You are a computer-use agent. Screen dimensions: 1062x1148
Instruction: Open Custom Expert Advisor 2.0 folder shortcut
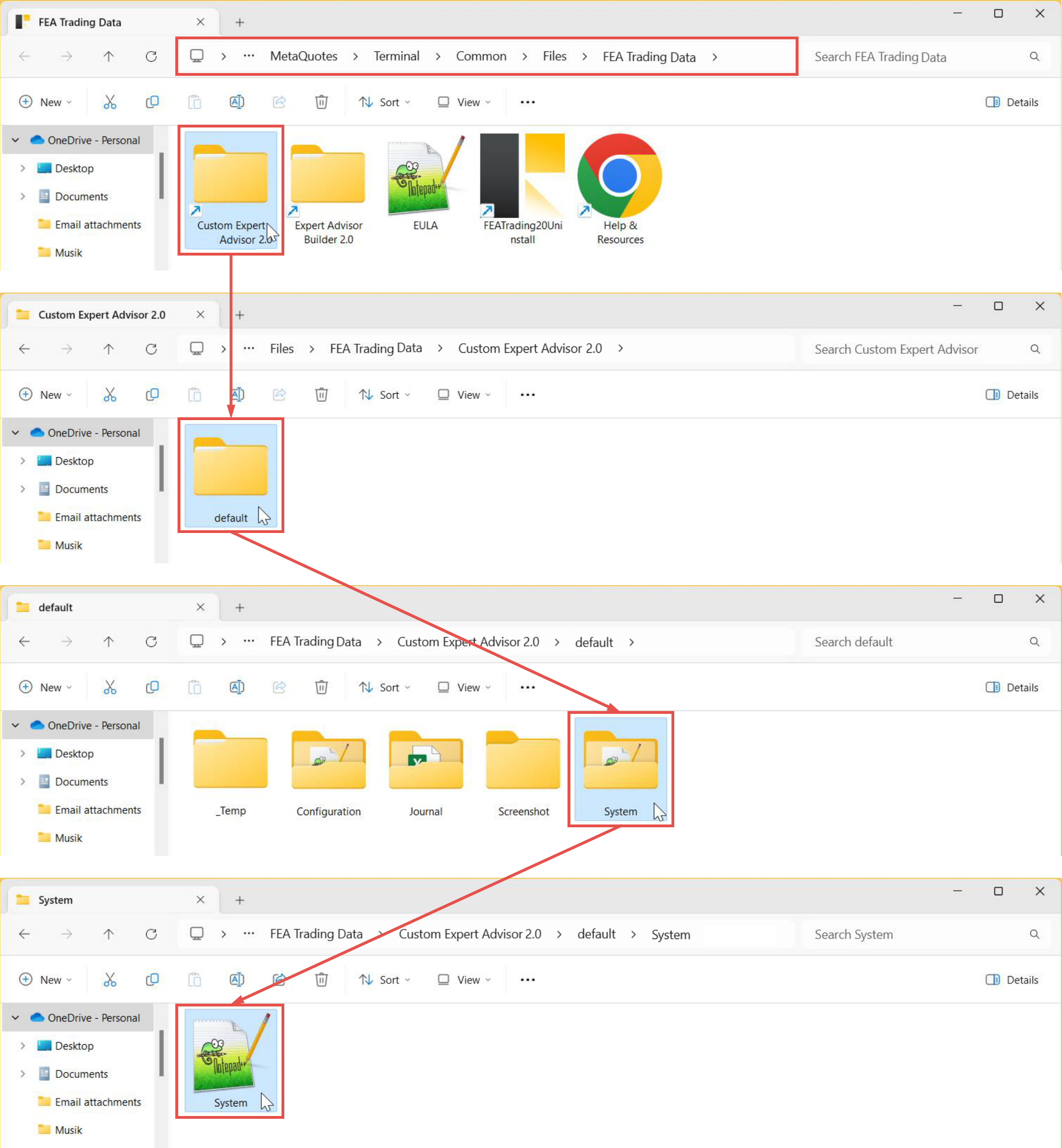230,190
